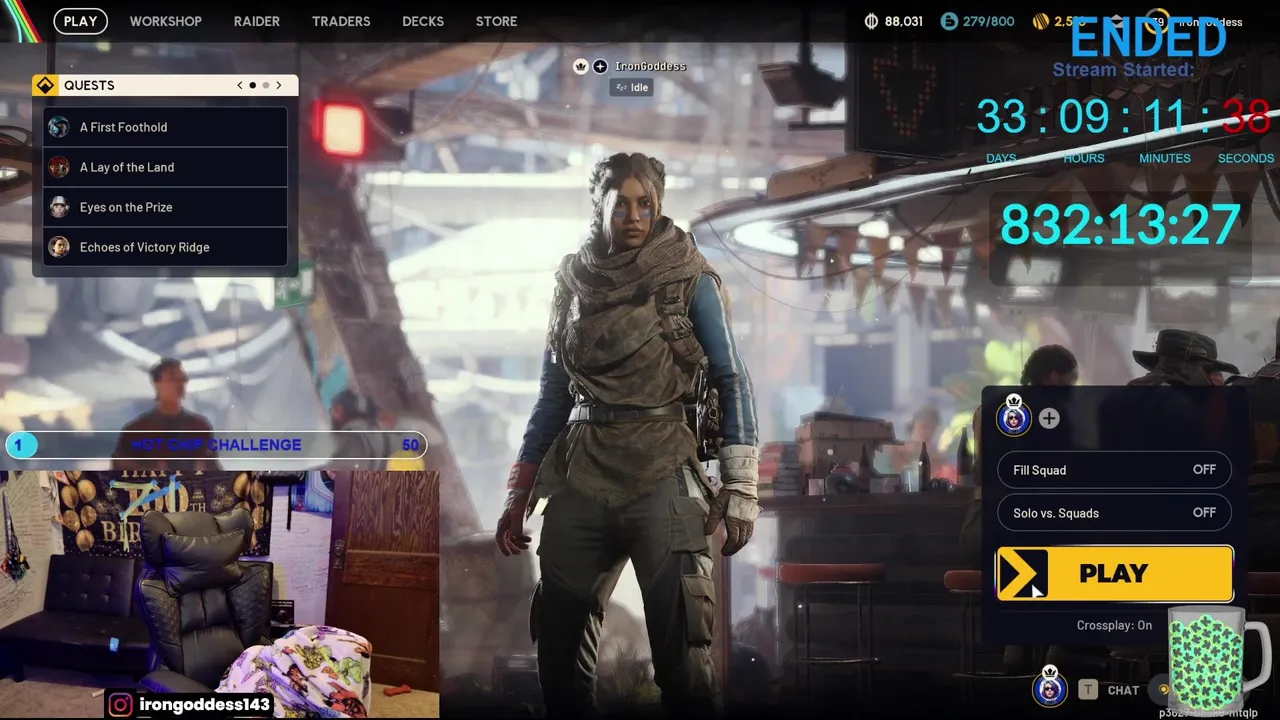Viewport: 1280px width, 720px height.
Task: Click the plus icon next to IronGoddess name
Action: (600, 66)
